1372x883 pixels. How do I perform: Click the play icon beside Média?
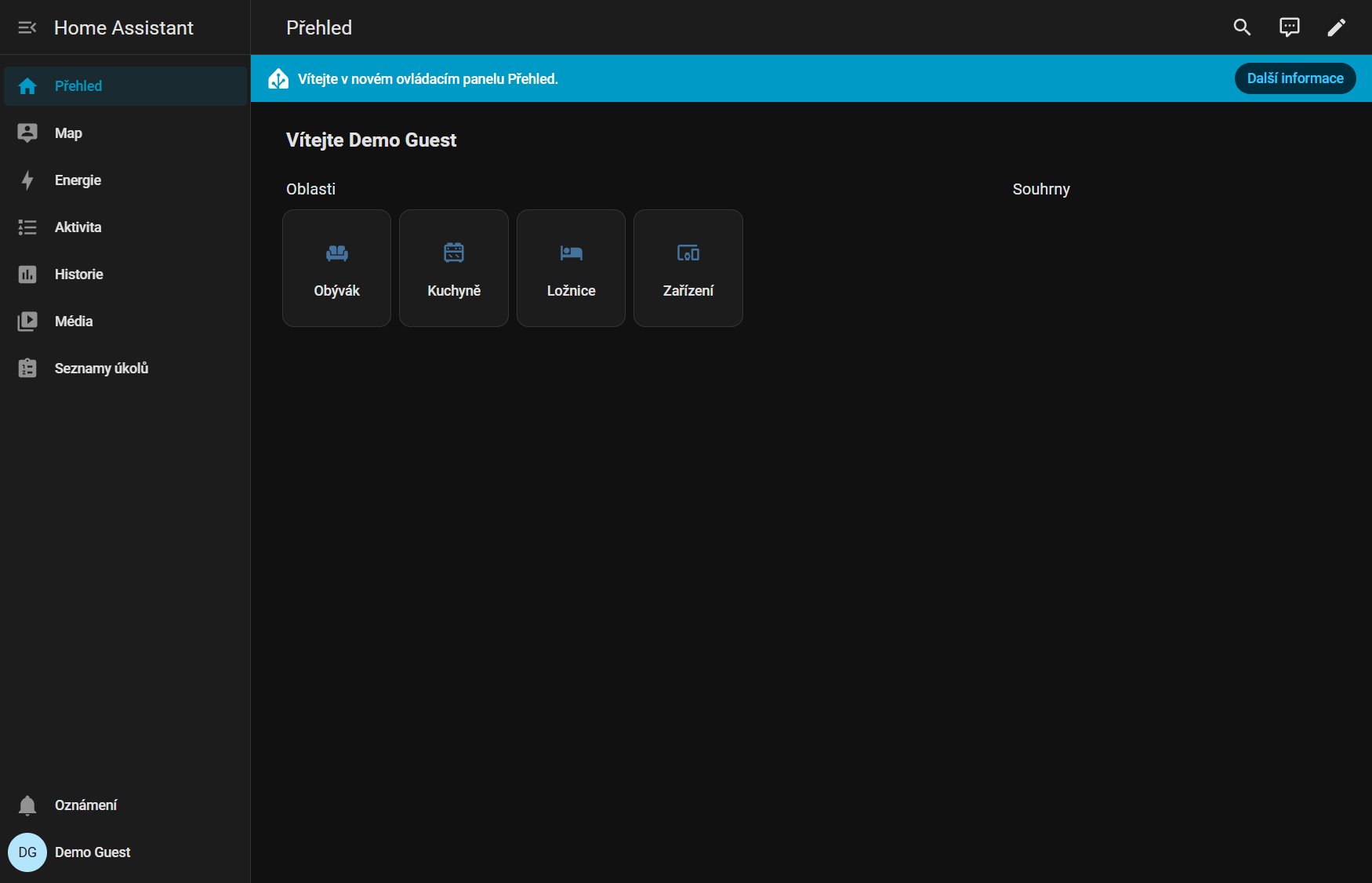point(27,322)
